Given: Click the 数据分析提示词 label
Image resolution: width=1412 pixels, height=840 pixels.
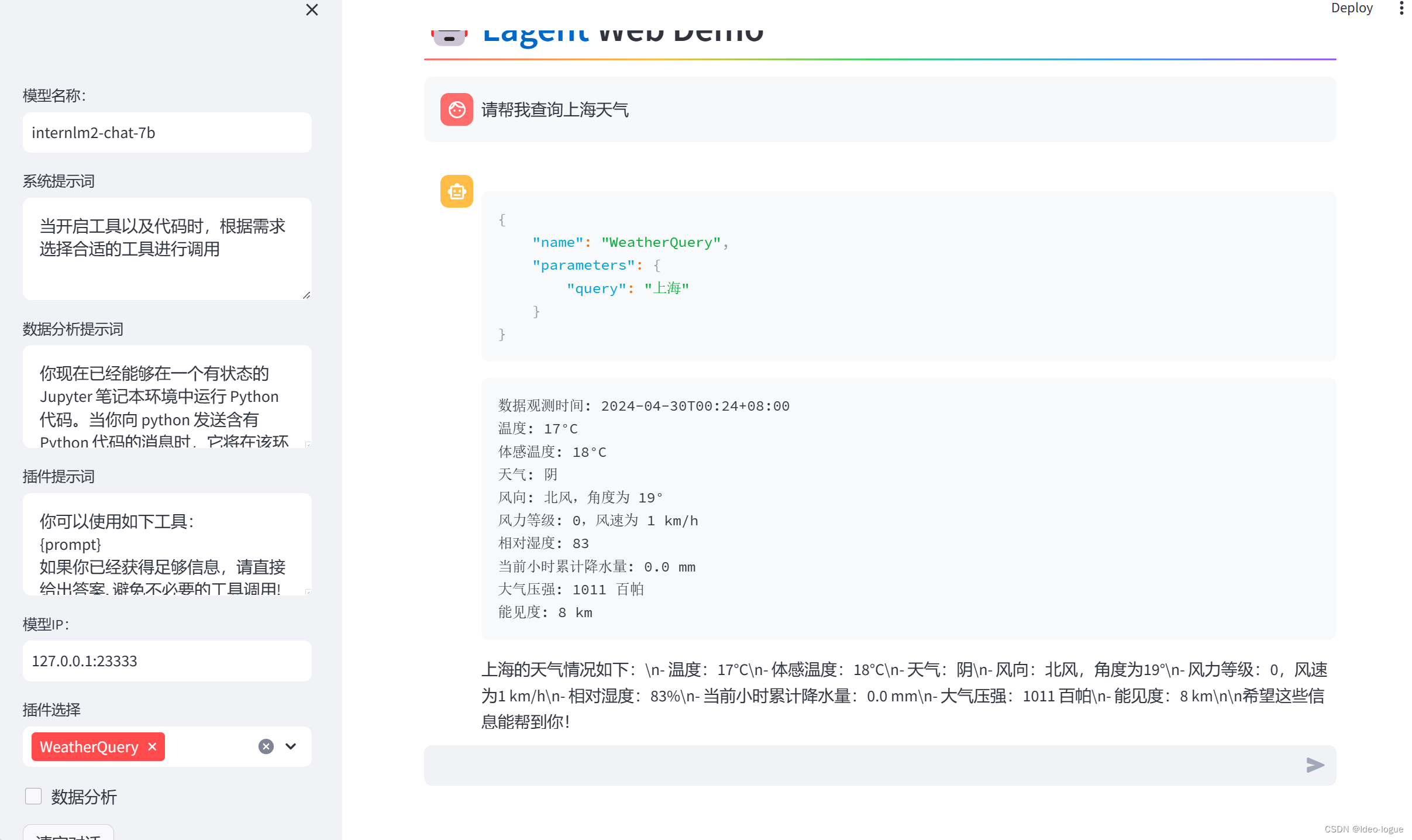Looking at the screenshot, I should coord(73,329).
